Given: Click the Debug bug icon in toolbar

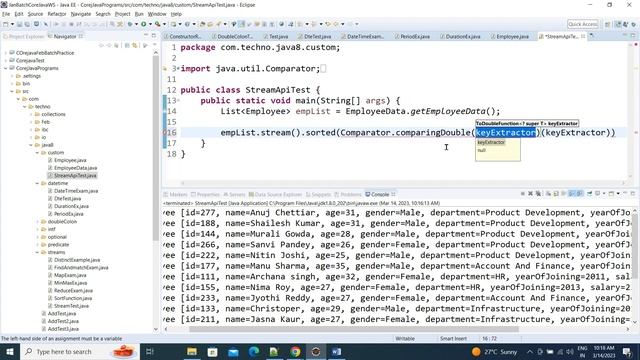Looking at the screenshot, I should pyautogui.click(x=130, y=24).
